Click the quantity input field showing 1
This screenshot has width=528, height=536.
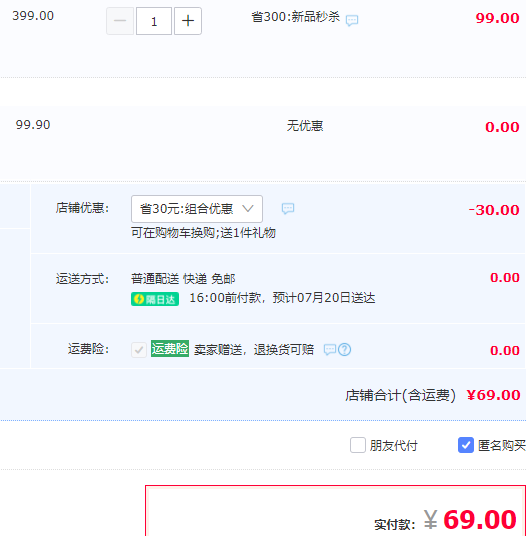point(154,21)
